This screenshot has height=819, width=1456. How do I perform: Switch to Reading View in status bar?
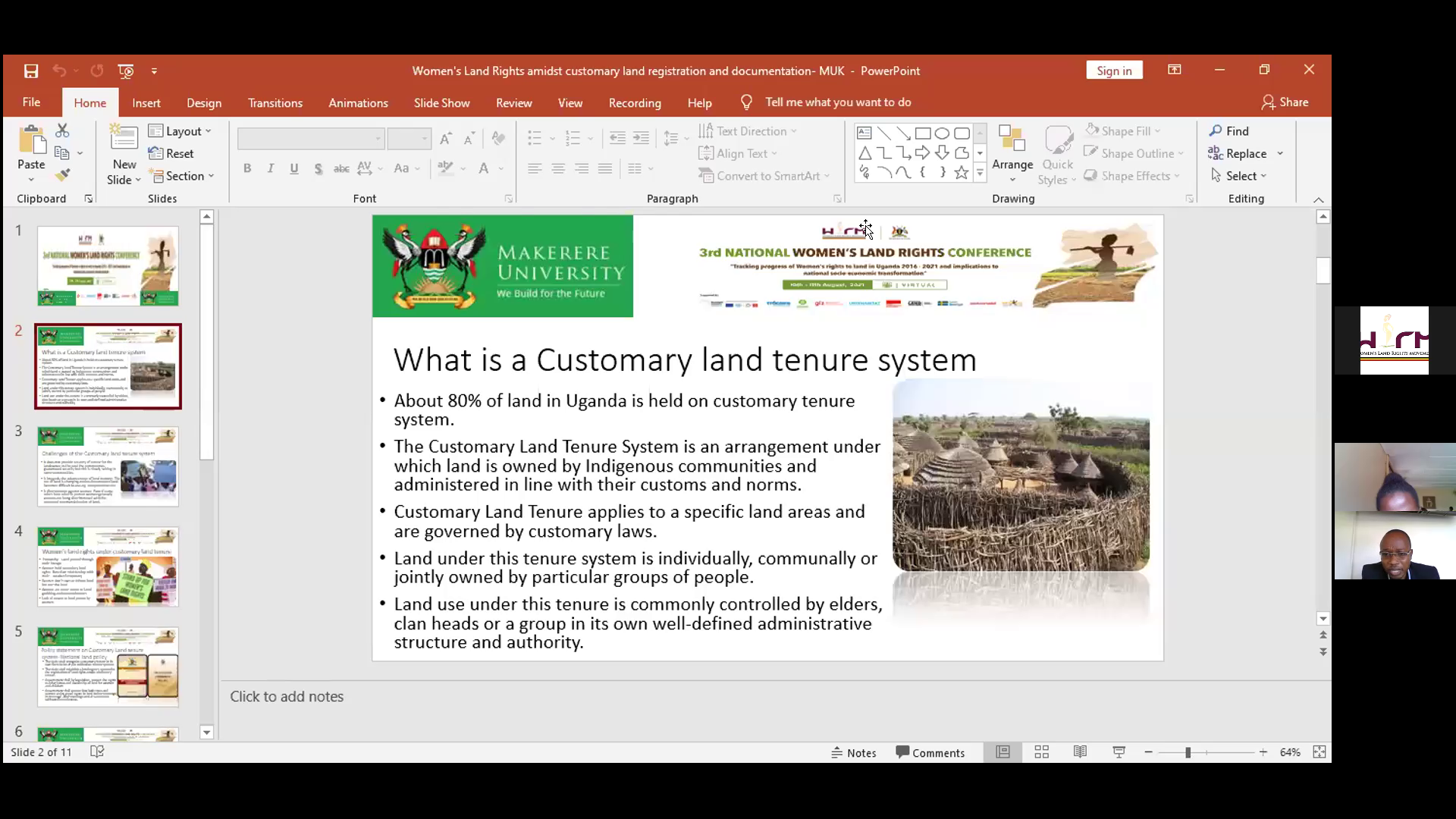click(x=1080, y=752)
